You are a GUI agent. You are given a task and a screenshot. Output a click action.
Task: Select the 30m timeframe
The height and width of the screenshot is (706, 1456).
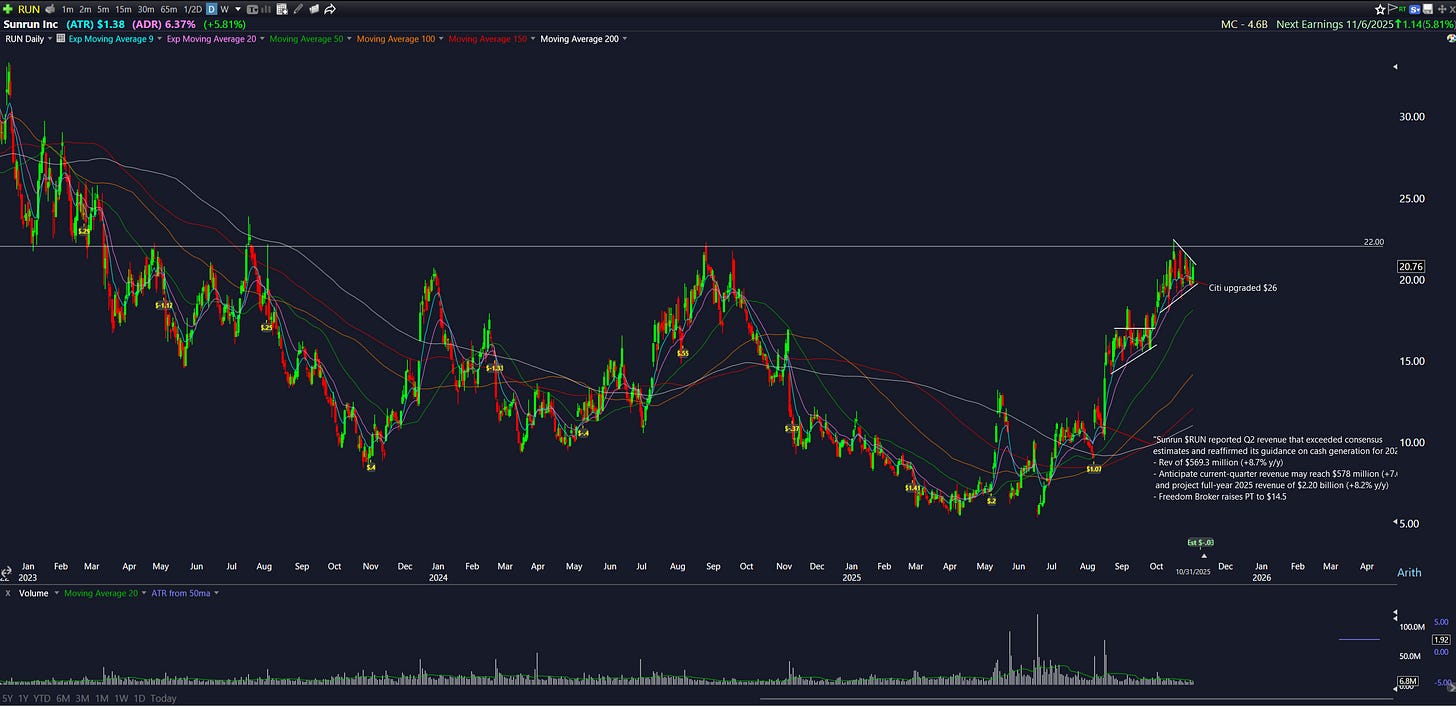(146, 9)
